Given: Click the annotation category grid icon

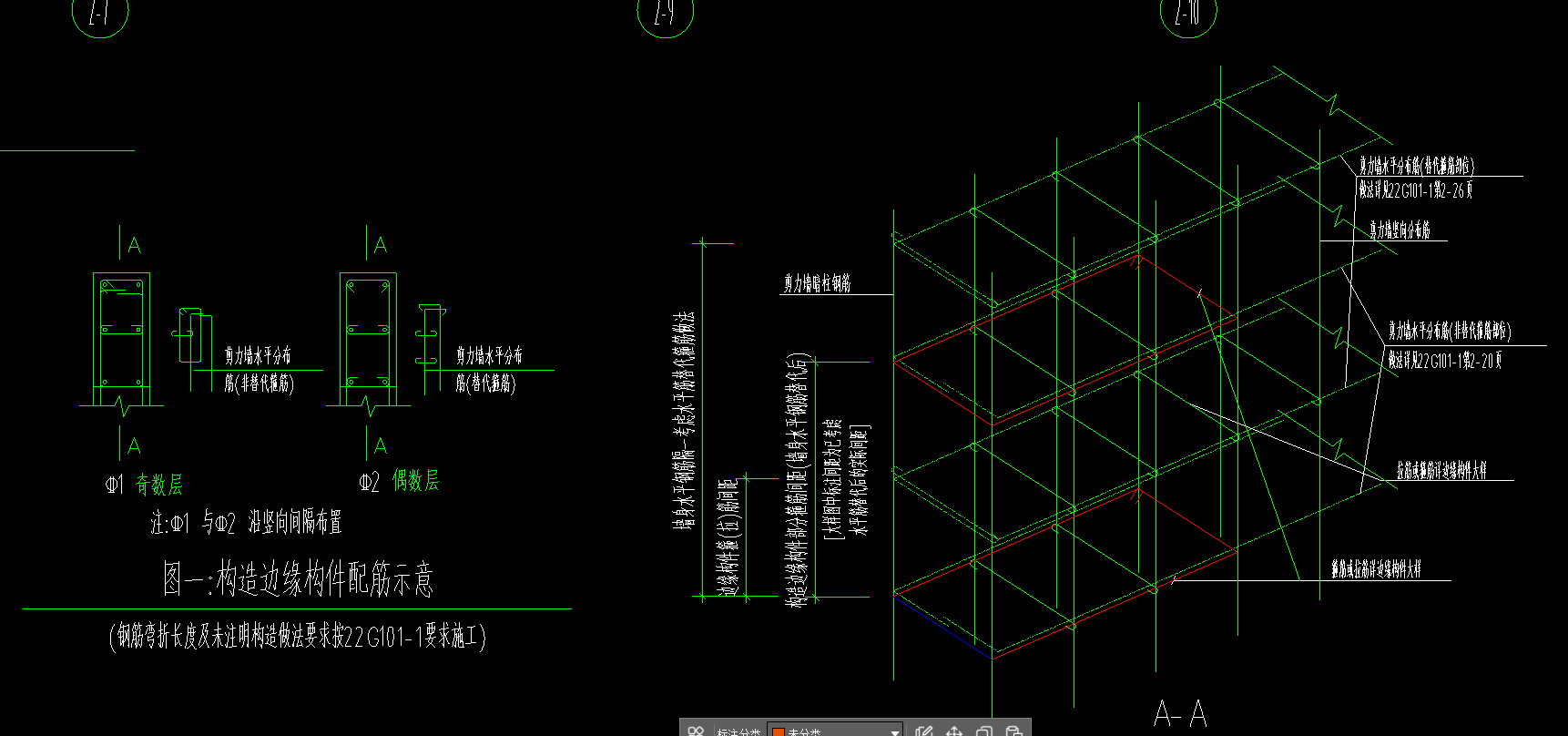Looking at the screenshot, I should [x=696, y=731].
